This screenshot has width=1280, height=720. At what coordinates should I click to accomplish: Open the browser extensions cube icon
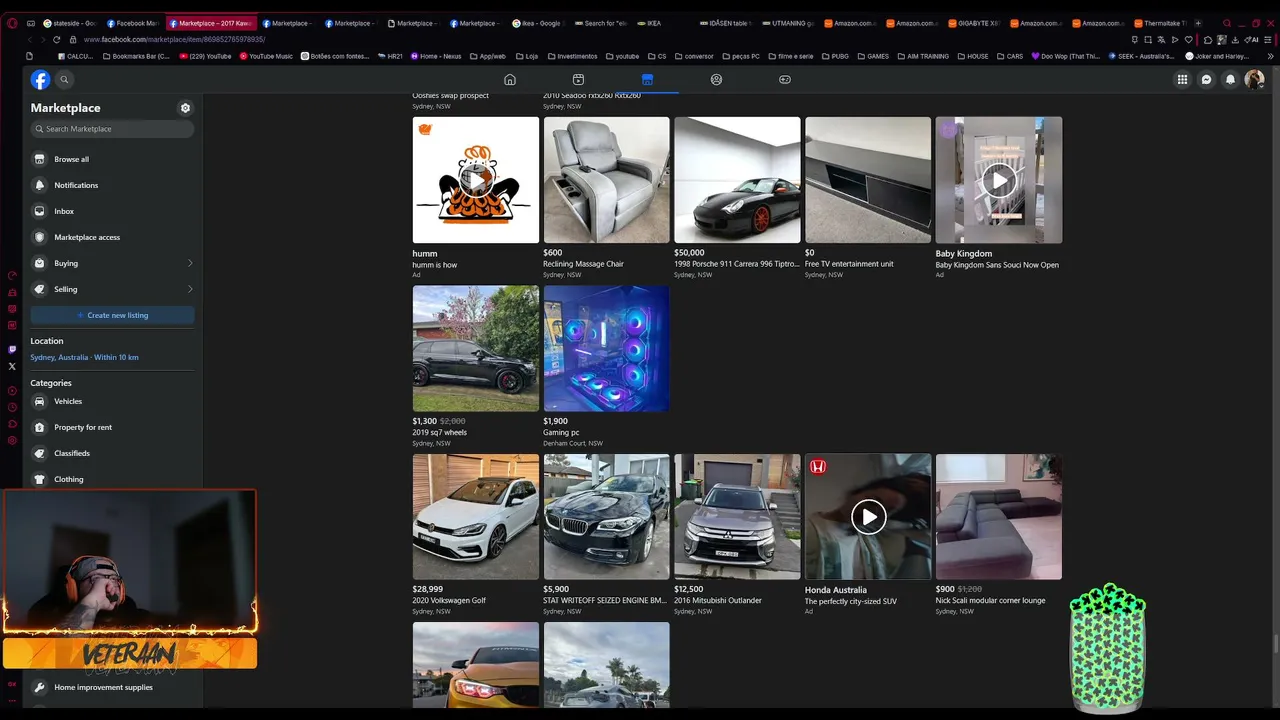click(1208, 40)
